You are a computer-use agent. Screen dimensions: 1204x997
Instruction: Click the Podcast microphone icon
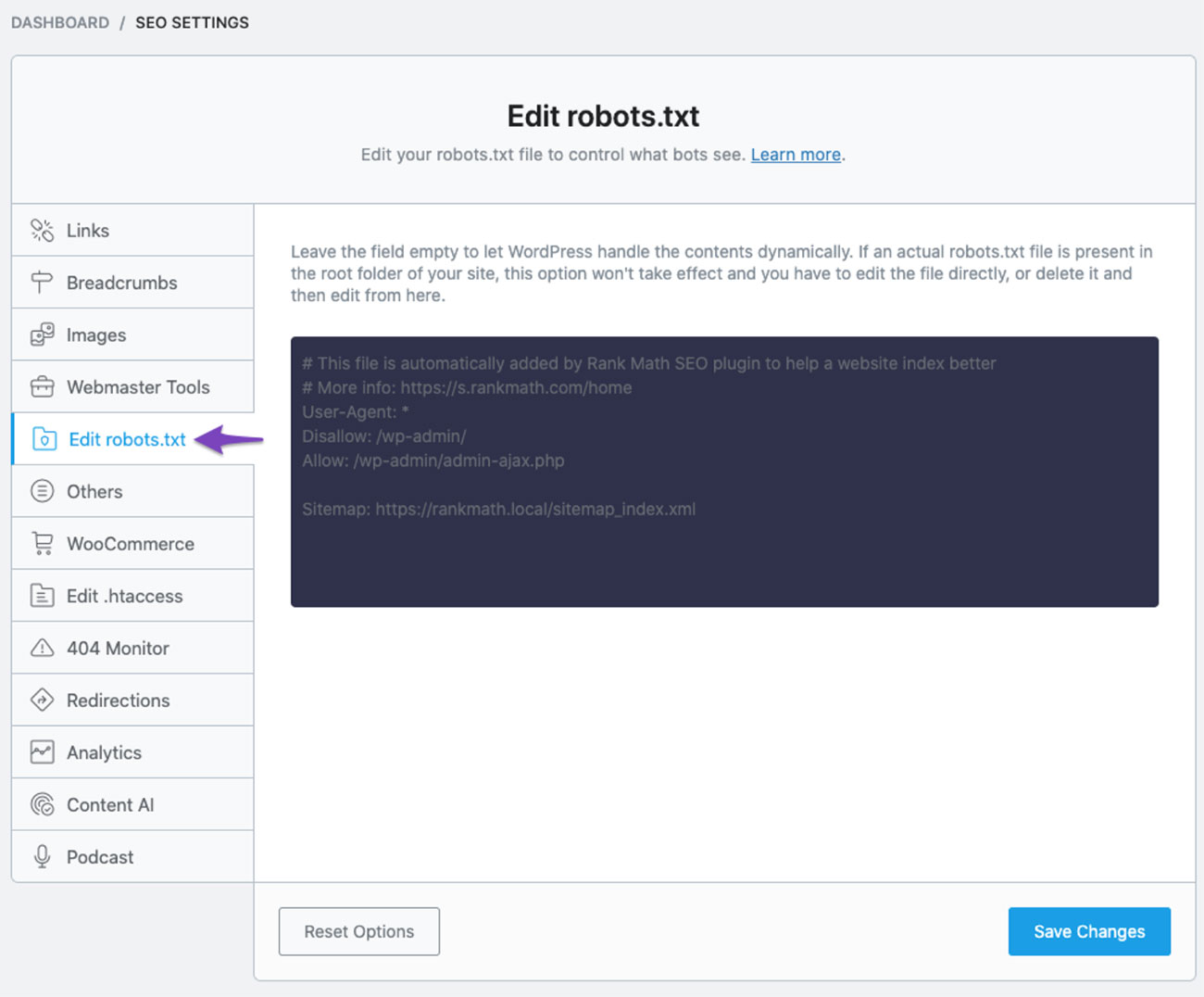coord(42,856)
